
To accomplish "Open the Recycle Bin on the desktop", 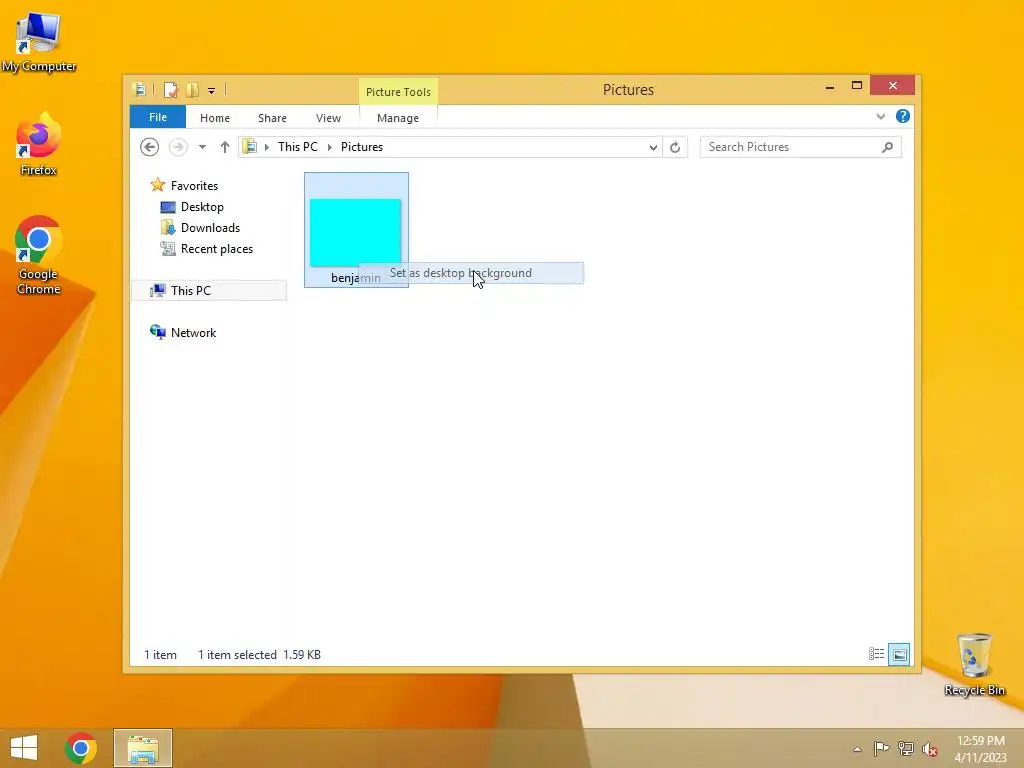I will click(x=974, y=664).
